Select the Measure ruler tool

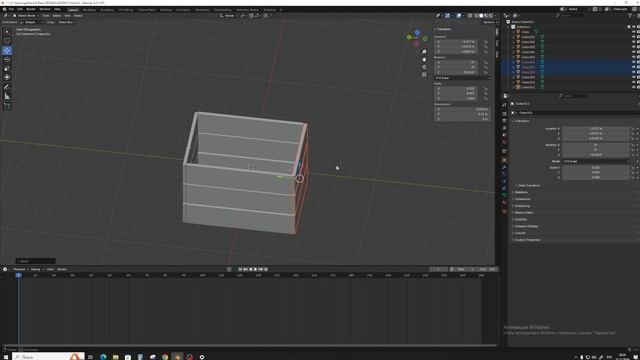click(x=7, y=96)
